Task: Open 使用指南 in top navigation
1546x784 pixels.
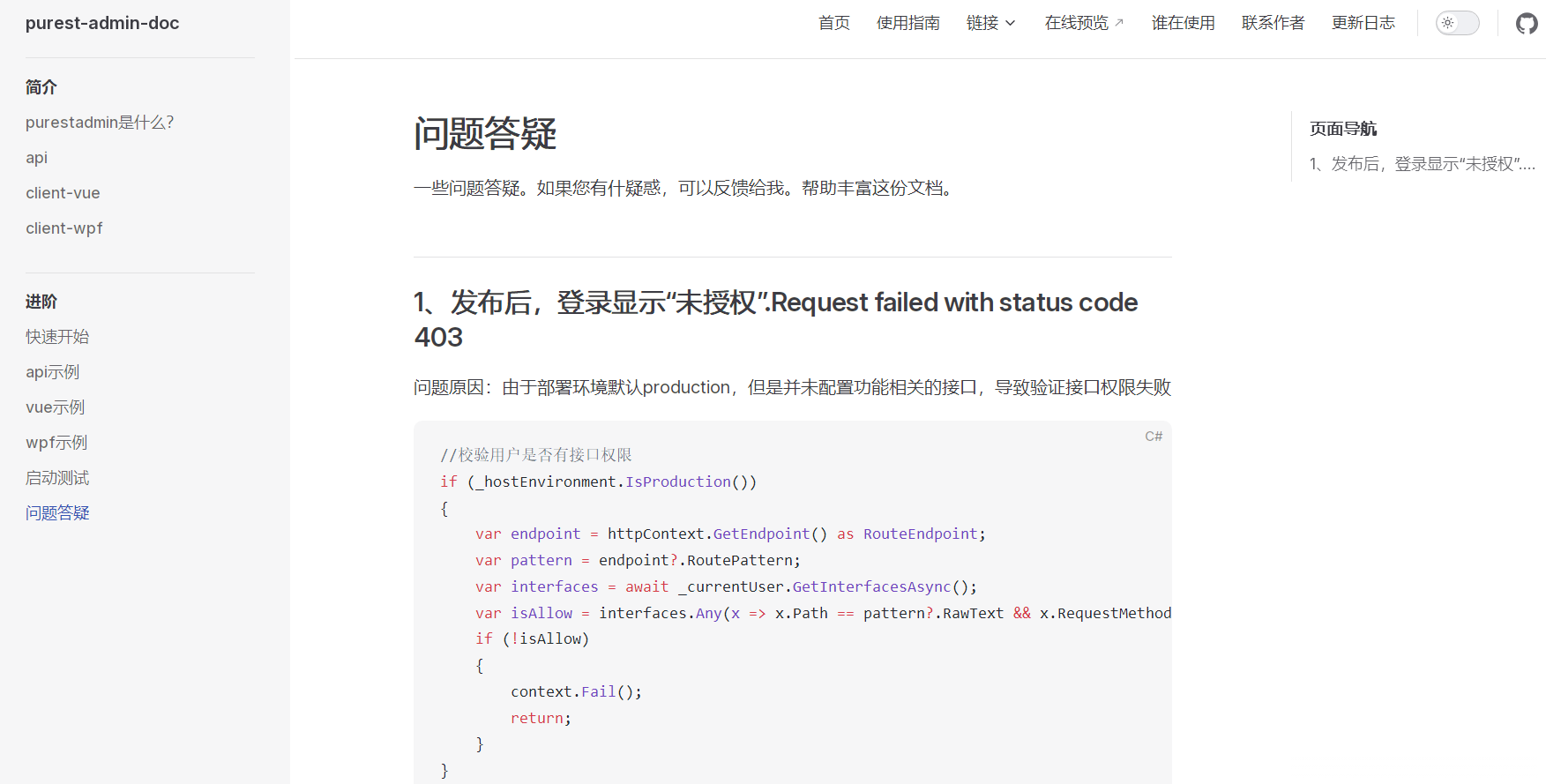Action: 908,23
